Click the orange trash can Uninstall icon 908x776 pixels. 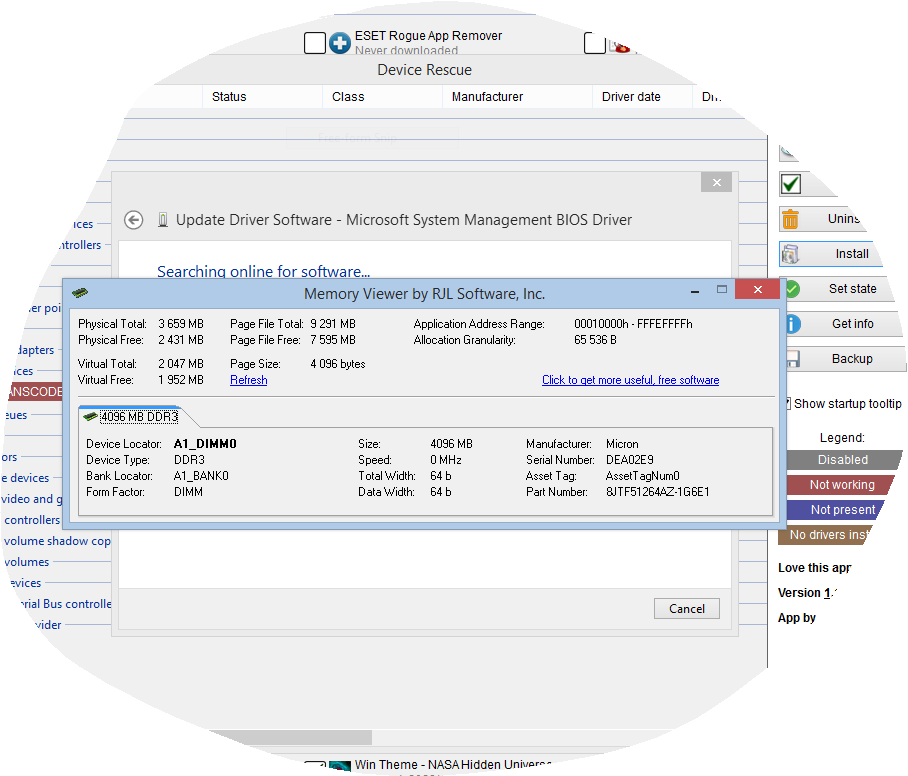790,219
